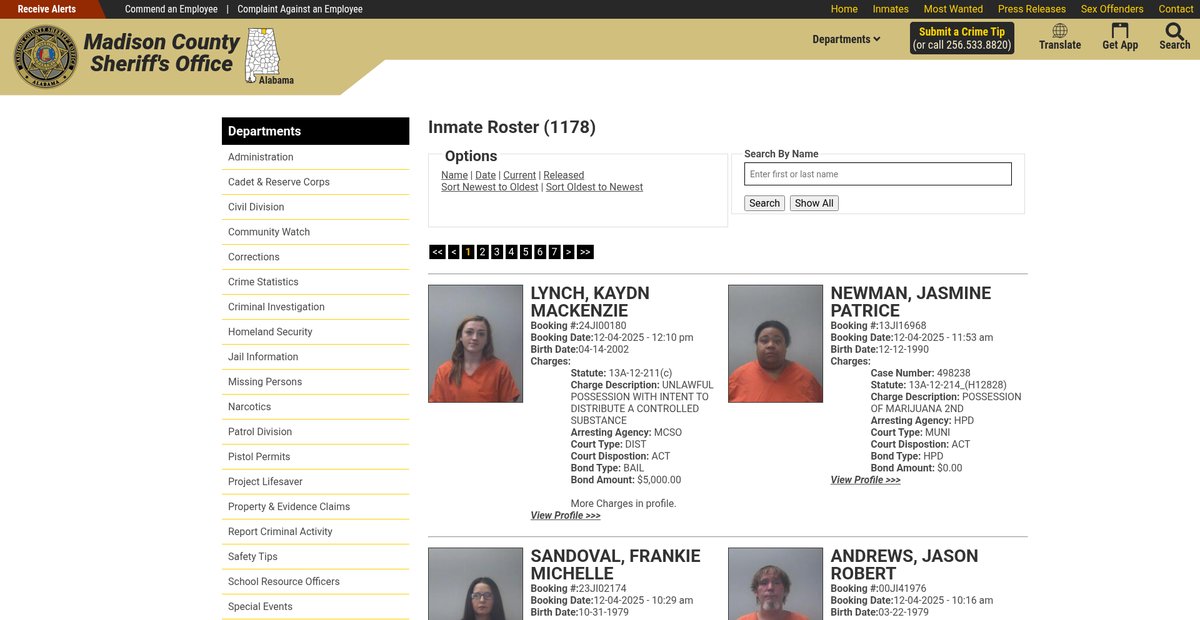Open Commend an Employee link
The height and width of the screenshot is (620, 1200).
pos(171,9)
